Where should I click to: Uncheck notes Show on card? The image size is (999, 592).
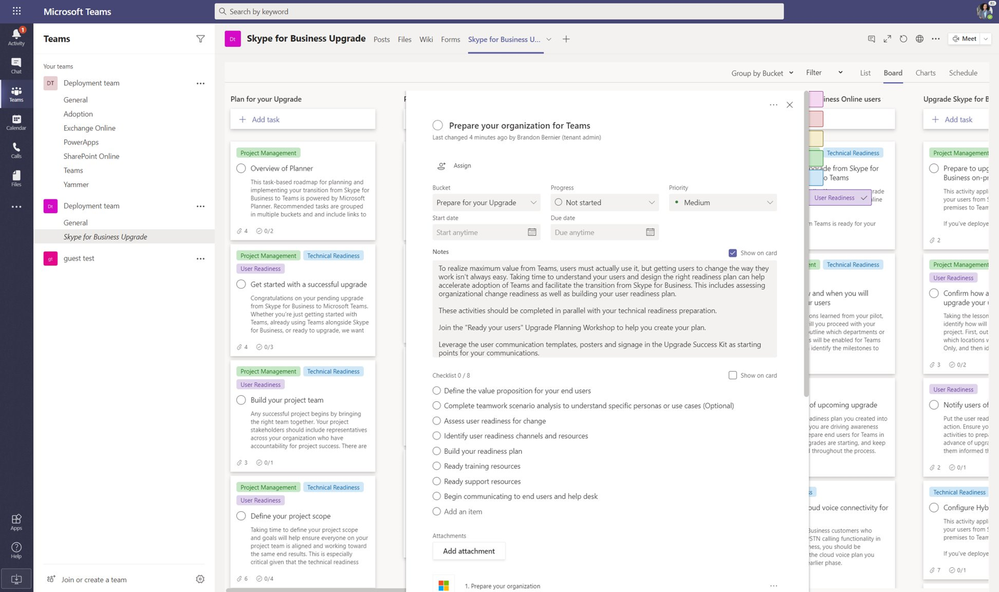click(x=733, y=253)
